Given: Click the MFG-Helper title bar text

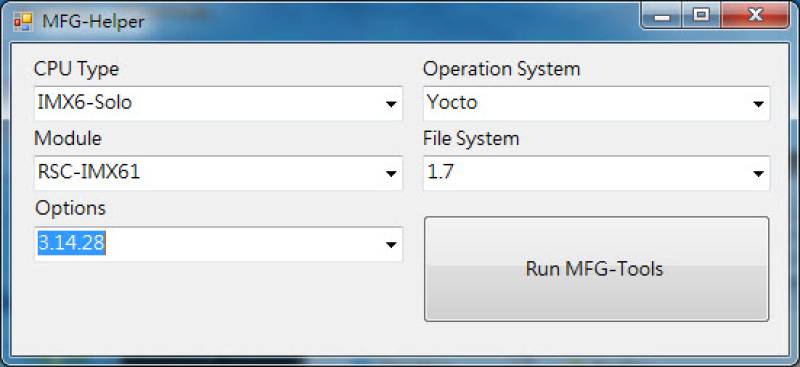Looking at the screenshot, I should click(93, 22).
